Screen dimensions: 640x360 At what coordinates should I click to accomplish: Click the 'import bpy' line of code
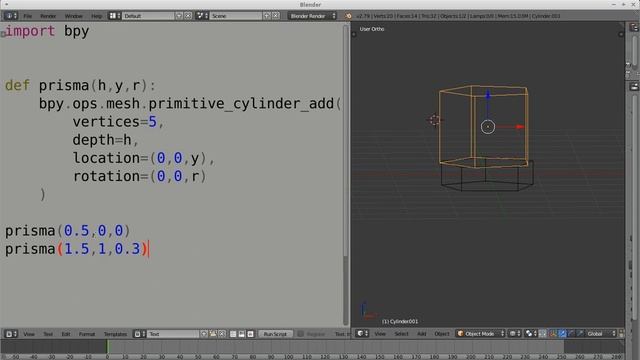coord(47,31)
